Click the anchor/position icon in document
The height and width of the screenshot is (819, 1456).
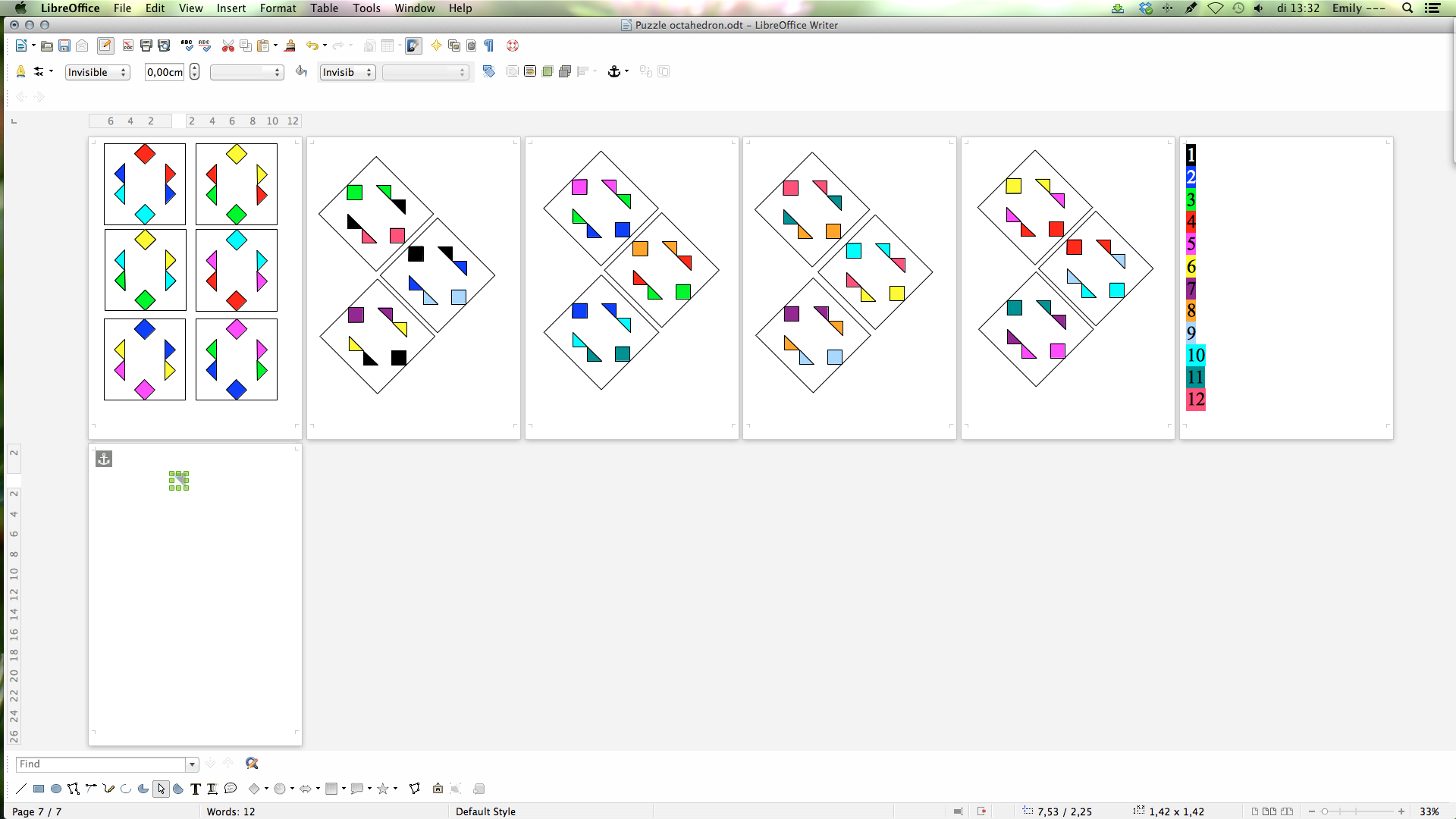(x=104, y=459)
